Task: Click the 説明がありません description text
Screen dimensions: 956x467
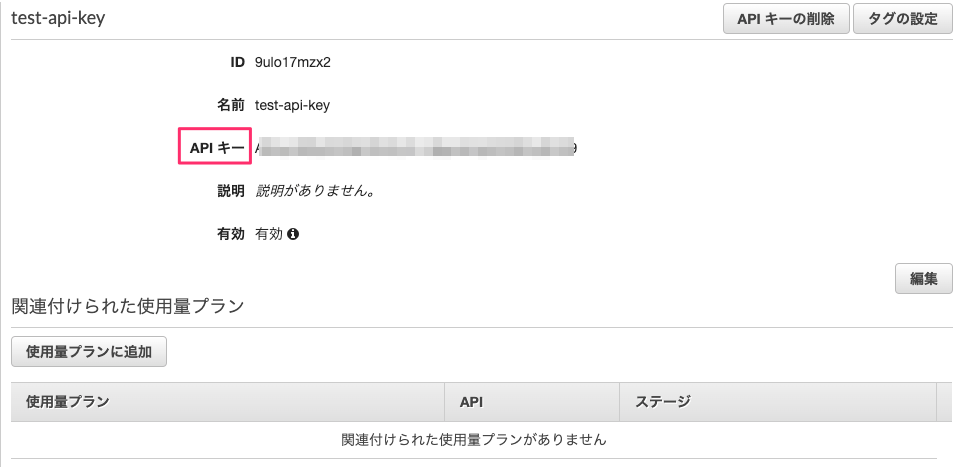Action: click(315, 191)
